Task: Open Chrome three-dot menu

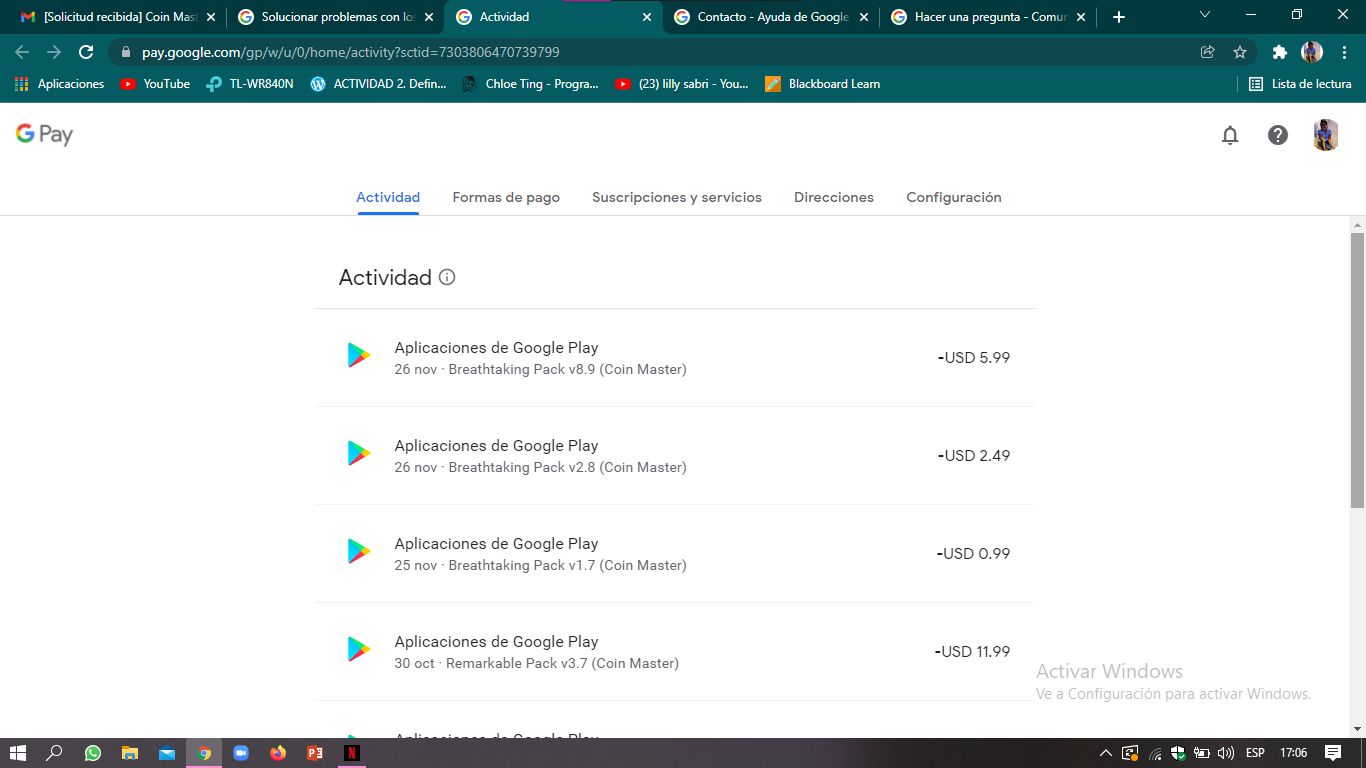Action: (x=1344, y=52)
